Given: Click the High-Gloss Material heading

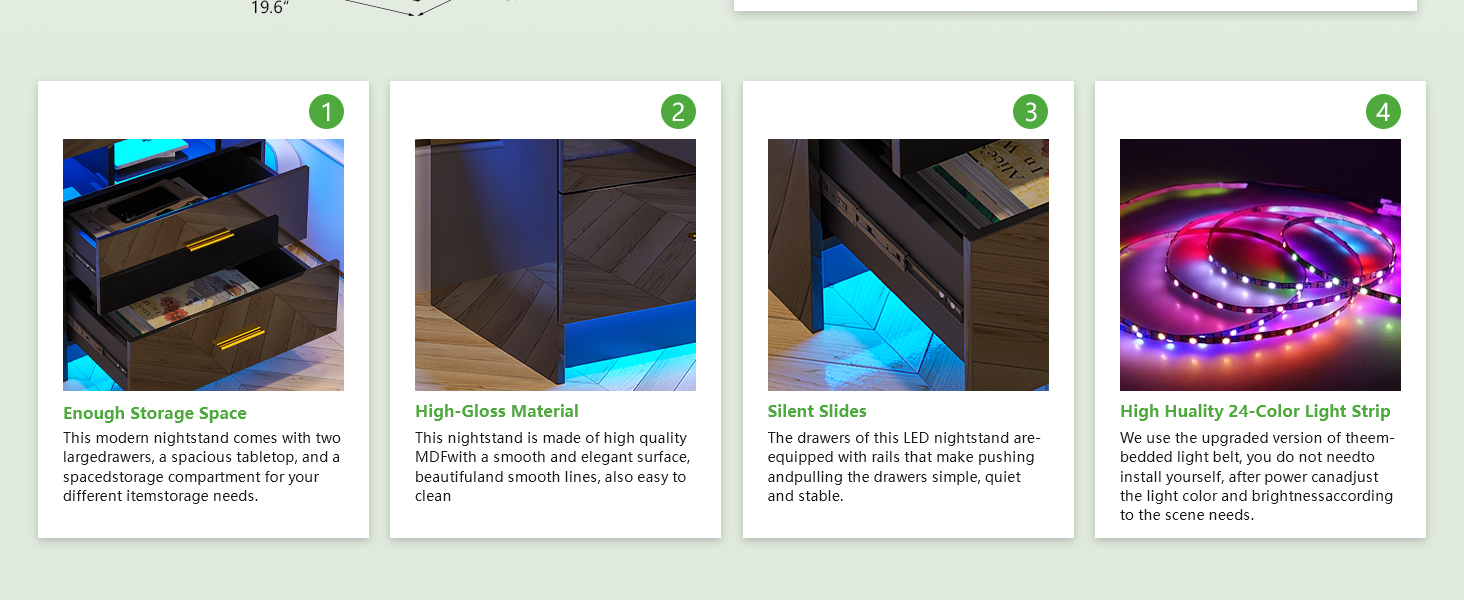Looking at the screenshot, I should tap(497, 411).
